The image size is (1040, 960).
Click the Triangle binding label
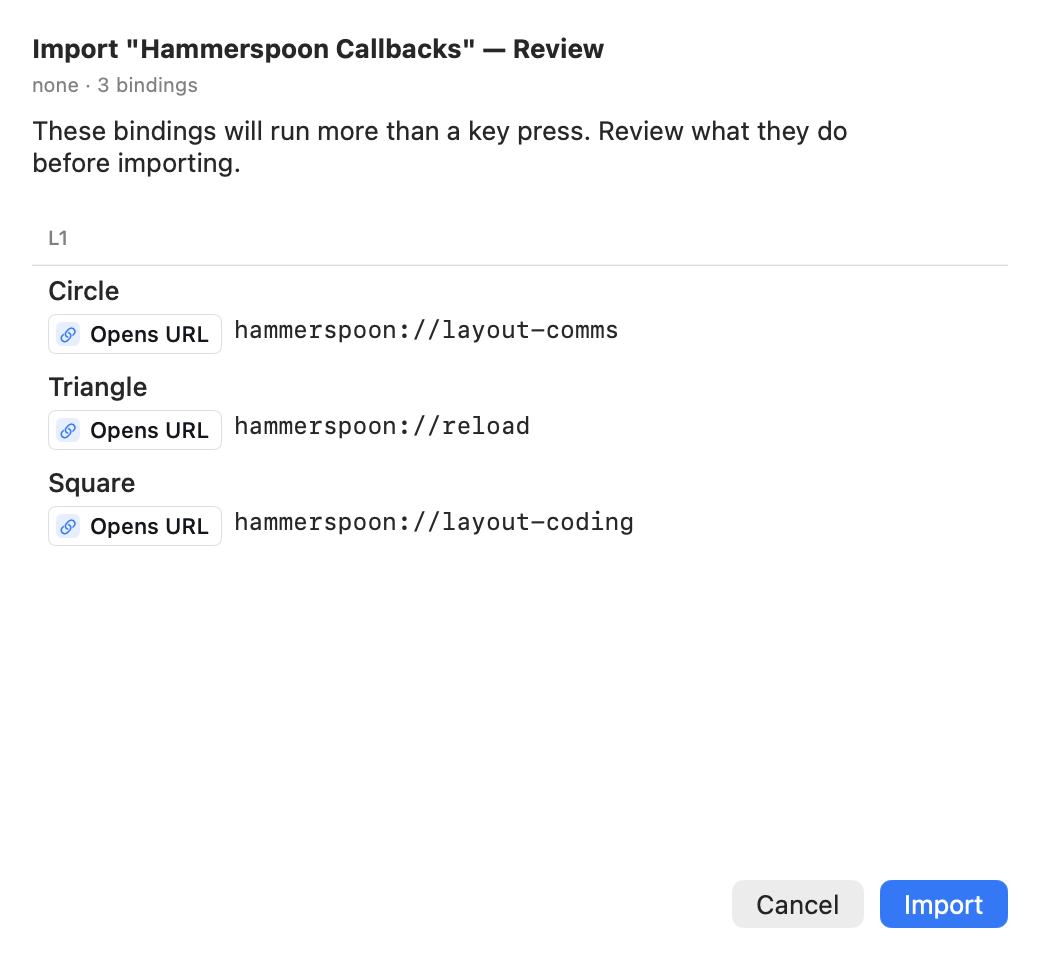(98, 387)
